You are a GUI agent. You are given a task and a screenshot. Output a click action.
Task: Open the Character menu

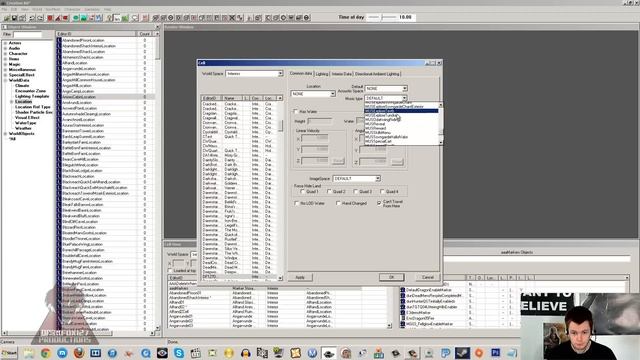[x=72, y=9]
